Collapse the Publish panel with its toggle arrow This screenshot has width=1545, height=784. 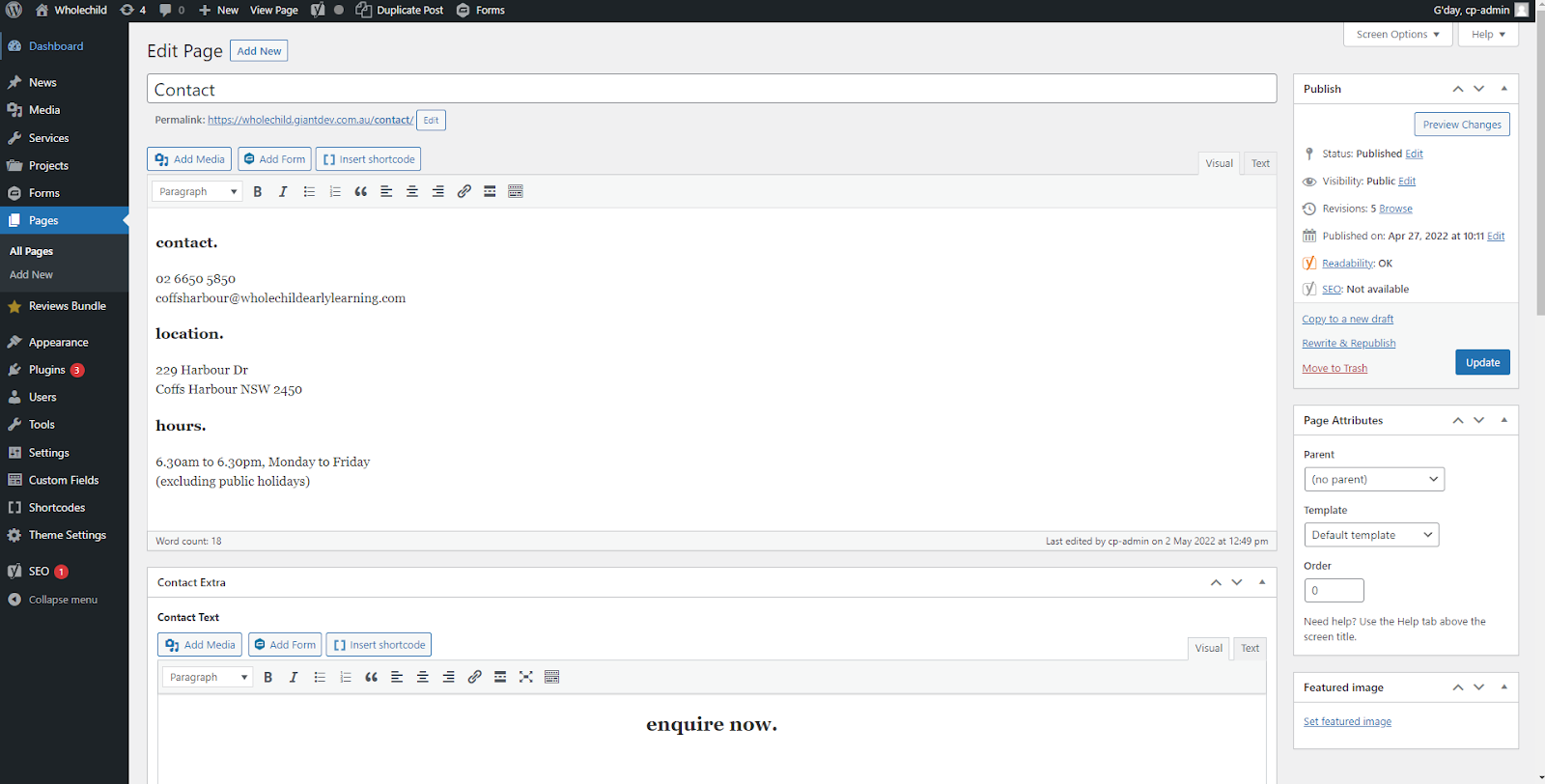[1503, 89]
